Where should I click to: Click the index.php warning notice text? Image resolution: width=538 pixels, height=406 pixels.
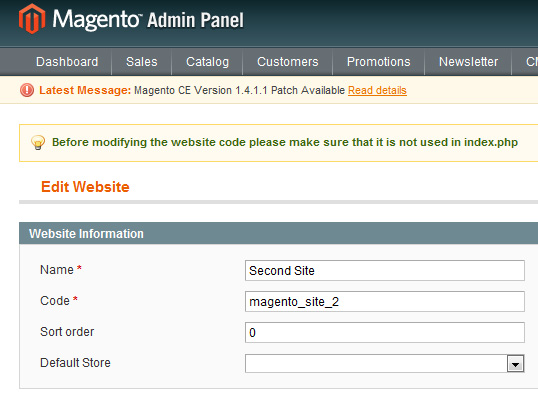pyautogui.click(x=285, y=142)
